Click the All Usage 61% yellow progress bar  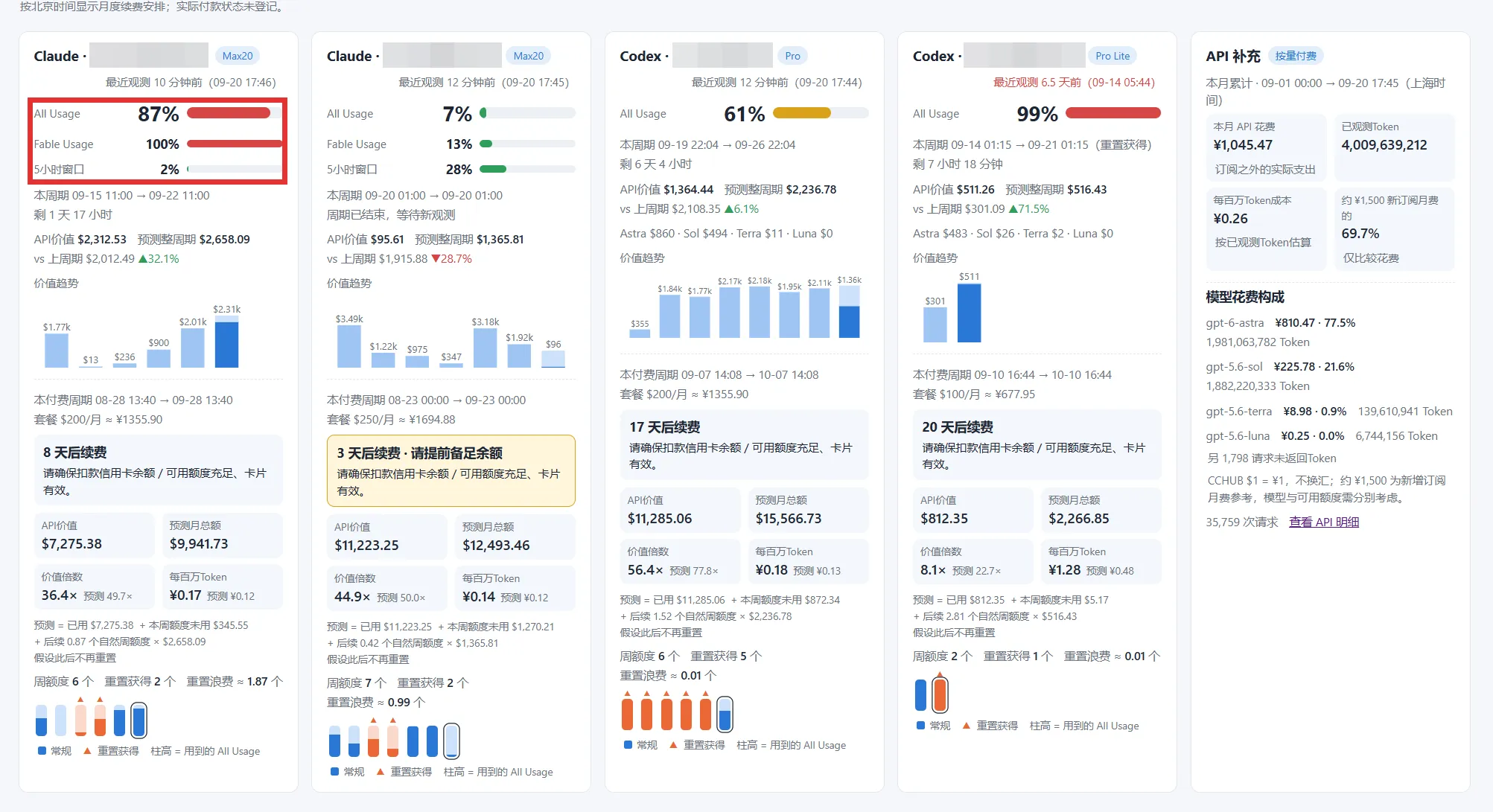coord(821,113)
